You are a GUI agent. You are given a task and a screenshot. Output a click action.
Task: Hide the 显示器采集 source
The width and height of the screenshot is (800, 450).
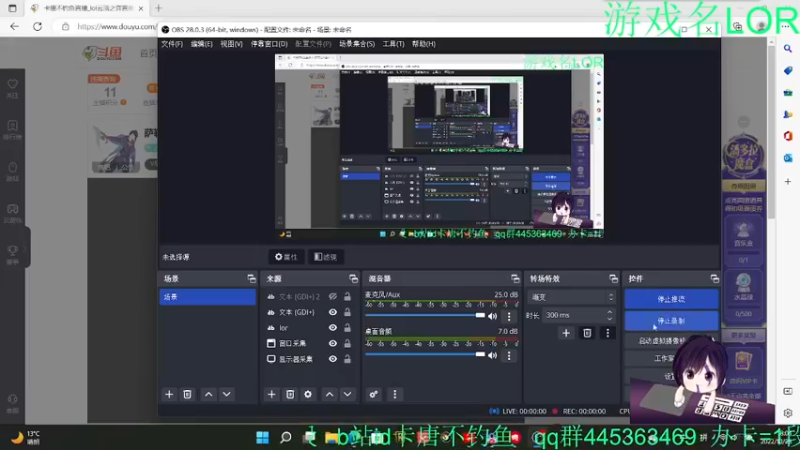[x=333, y=359]
